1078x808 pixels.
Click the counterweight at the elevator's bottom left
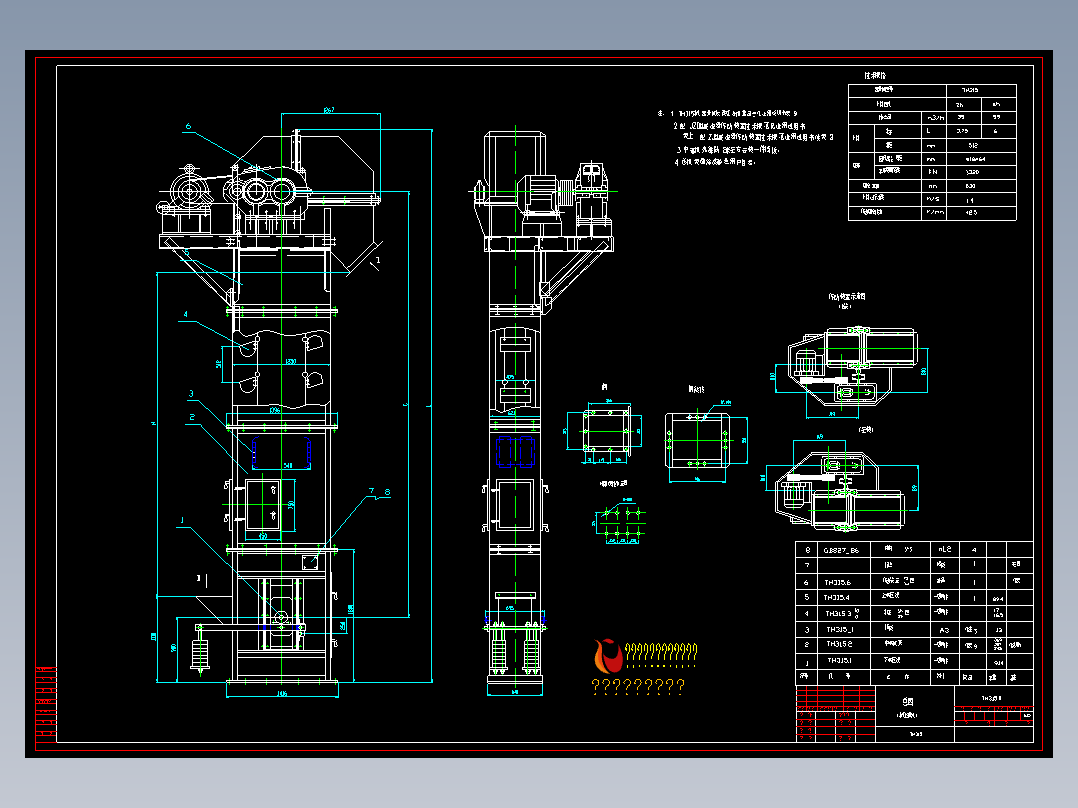point(201,653)
